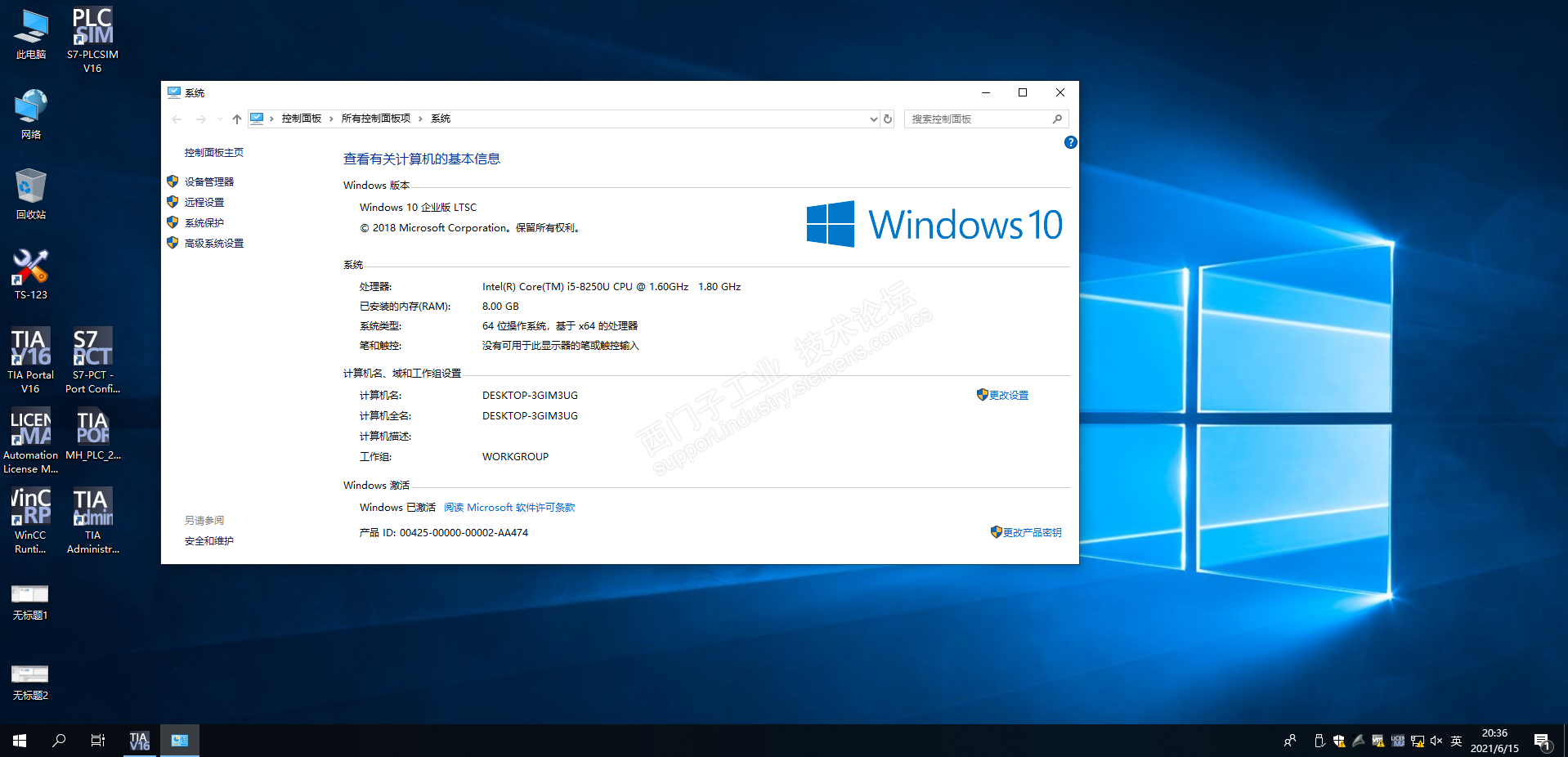The image size is (1568, 757).
Task: Select the S7-PLCSIM V16 desktop shortcut
Action: 92,40
